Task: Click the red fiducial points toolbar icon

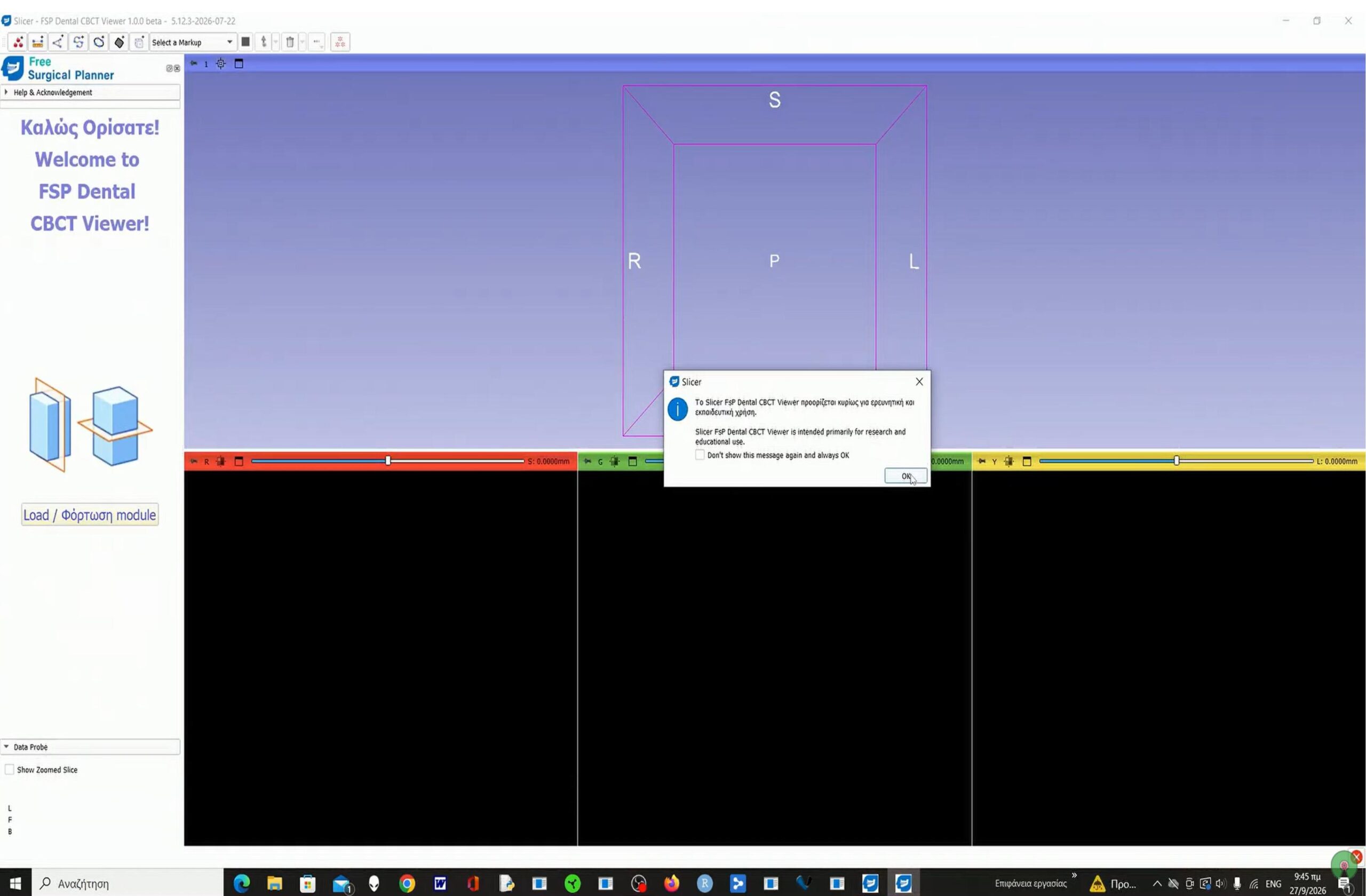Action: 340,42
